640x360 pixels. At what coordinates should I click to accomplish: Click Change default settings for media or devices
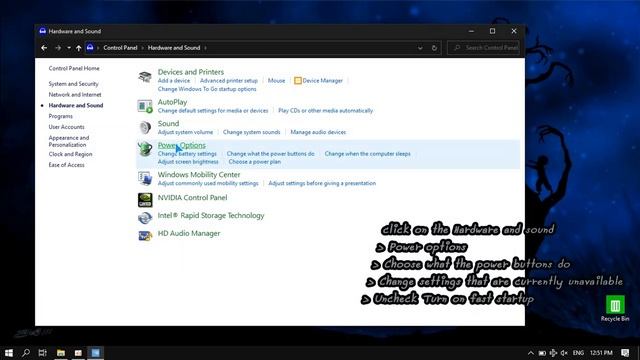[213, 111]
